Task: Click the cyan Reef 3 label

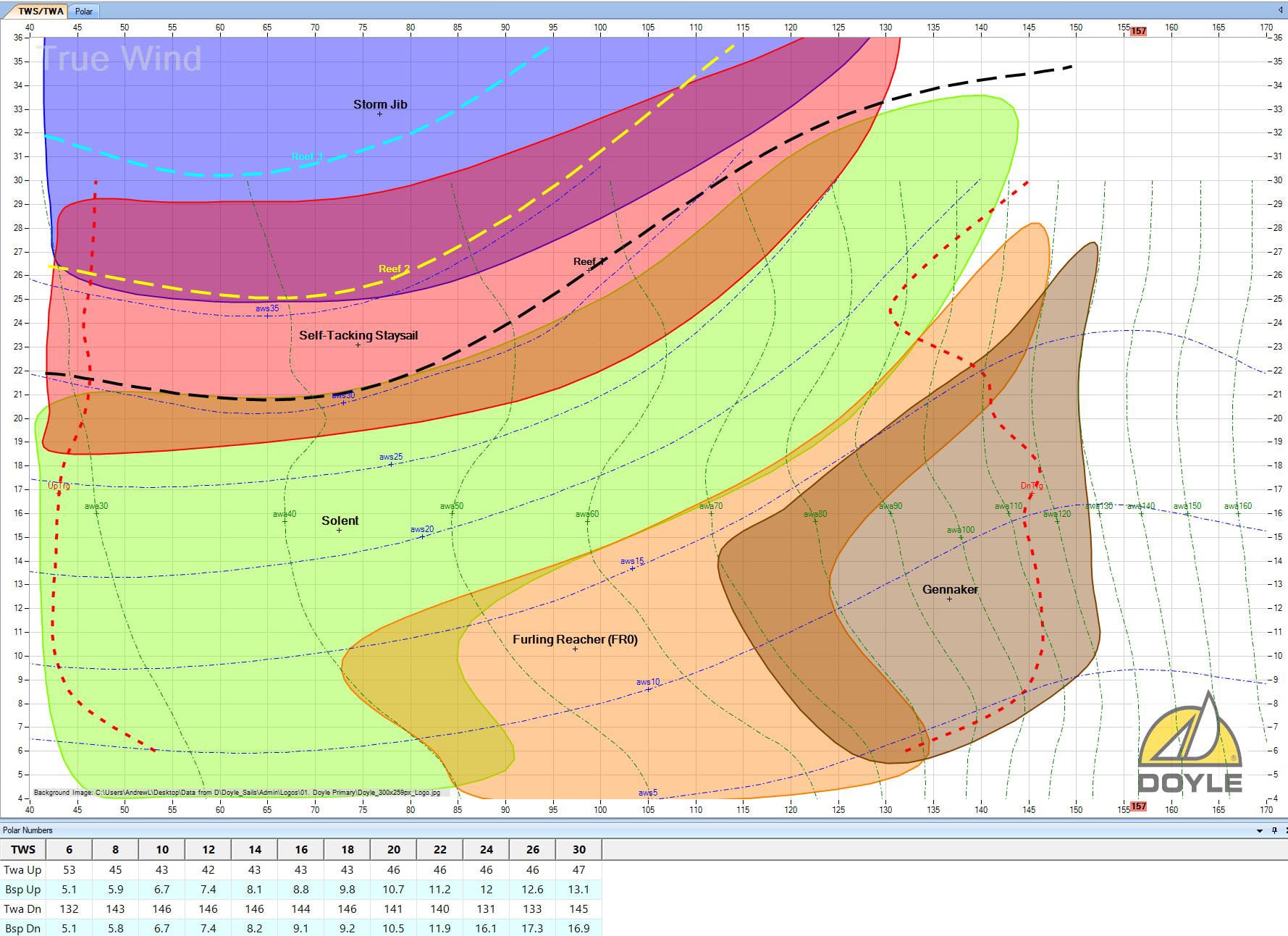Action: pos(307,156)
